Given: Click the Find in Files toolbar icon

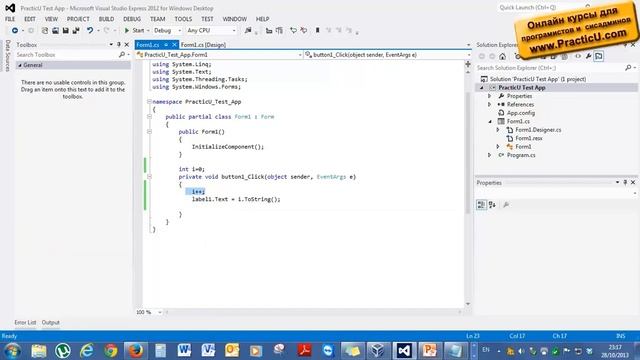Looking at the screenshot, I should pos(248,31).
